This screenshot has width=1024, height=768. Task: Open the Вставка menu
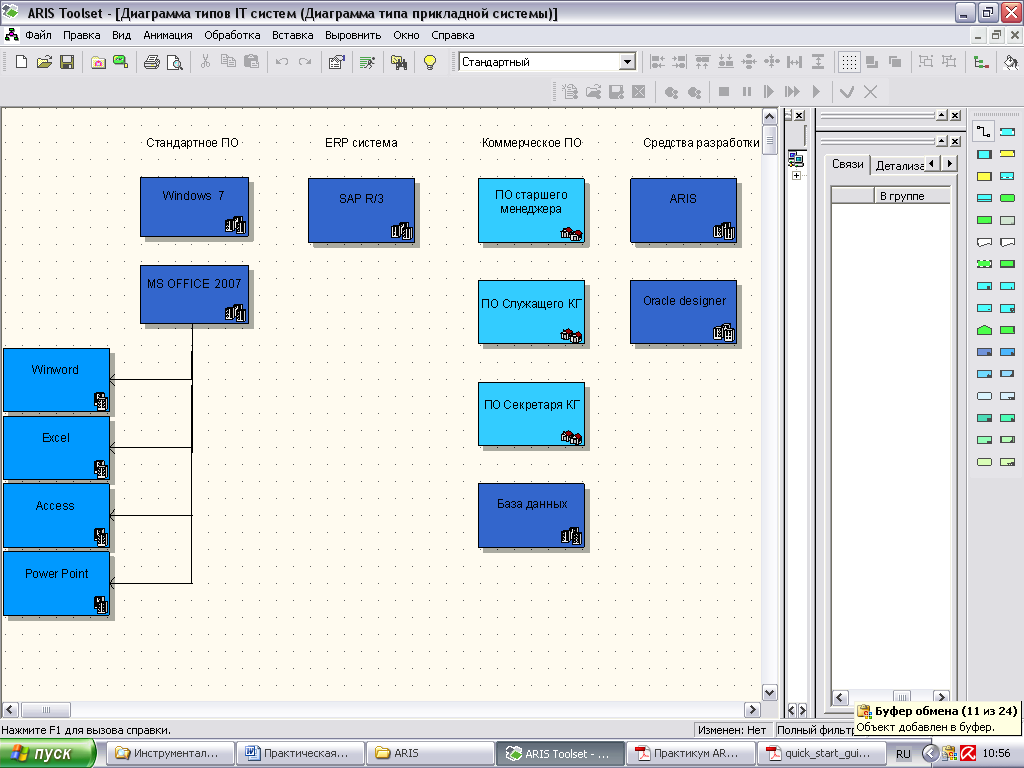coord(293,35)
